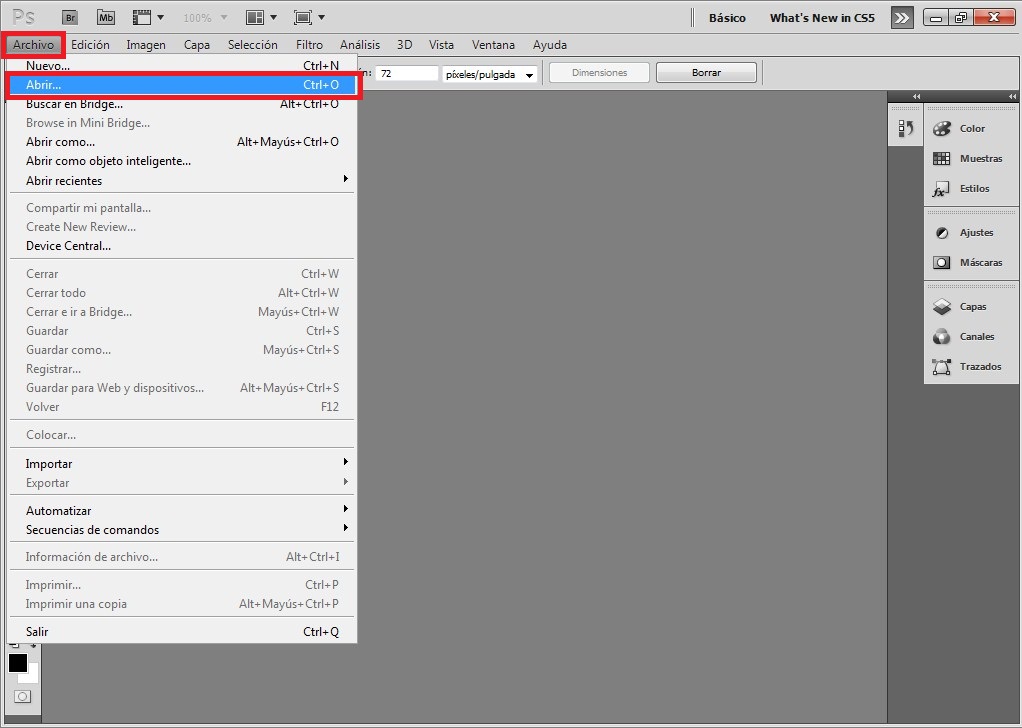
Task: Expand the right panel dock arrows
Action: point(1012,96)
